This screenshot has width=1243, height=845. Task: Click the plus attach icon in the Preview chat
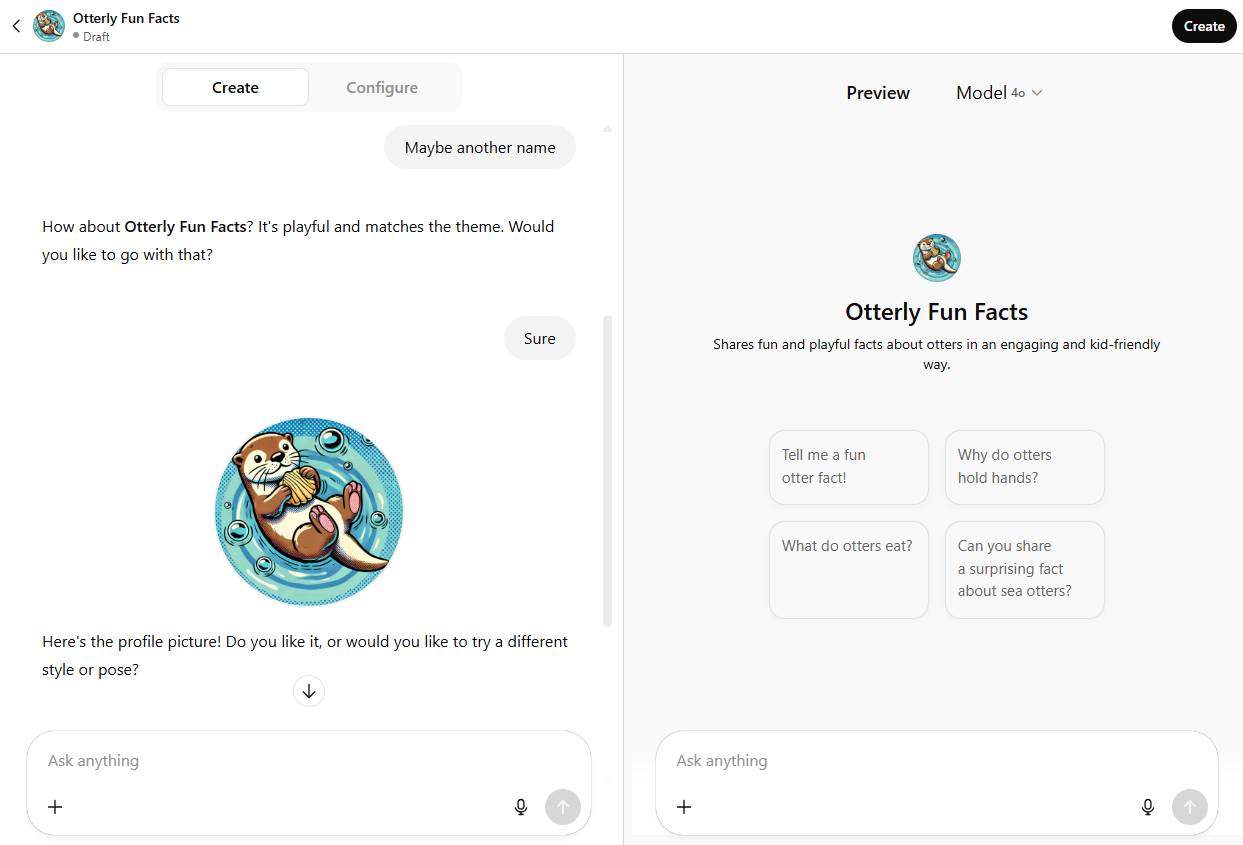[x=684, y=807]
